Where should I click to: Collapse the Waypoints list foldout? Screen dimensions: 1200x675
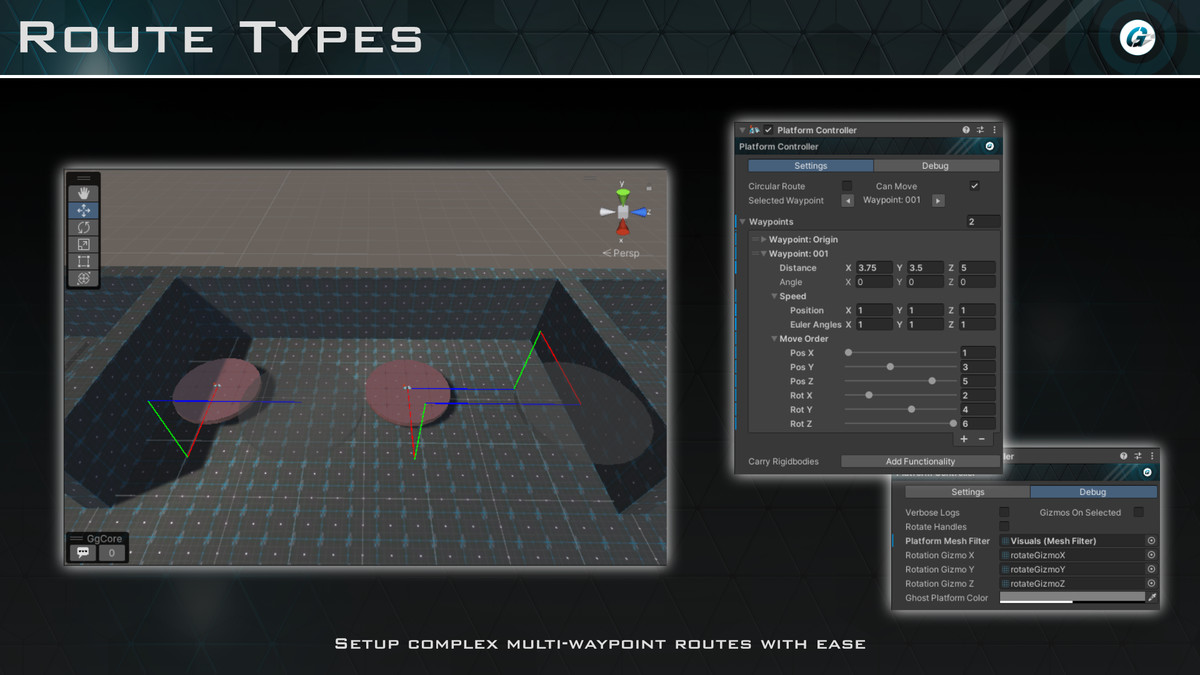(x=743, y=222)
